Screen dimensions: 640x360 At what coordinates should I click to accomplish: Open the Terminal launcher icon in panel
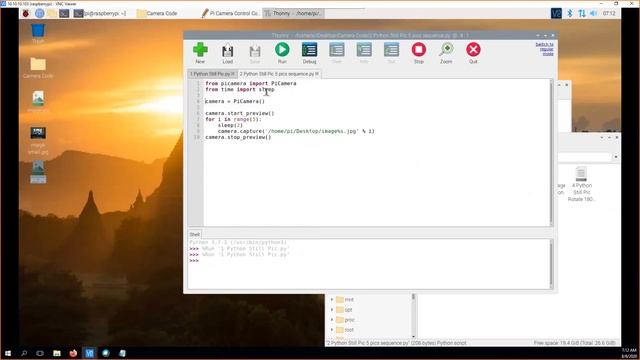(64, 13)
